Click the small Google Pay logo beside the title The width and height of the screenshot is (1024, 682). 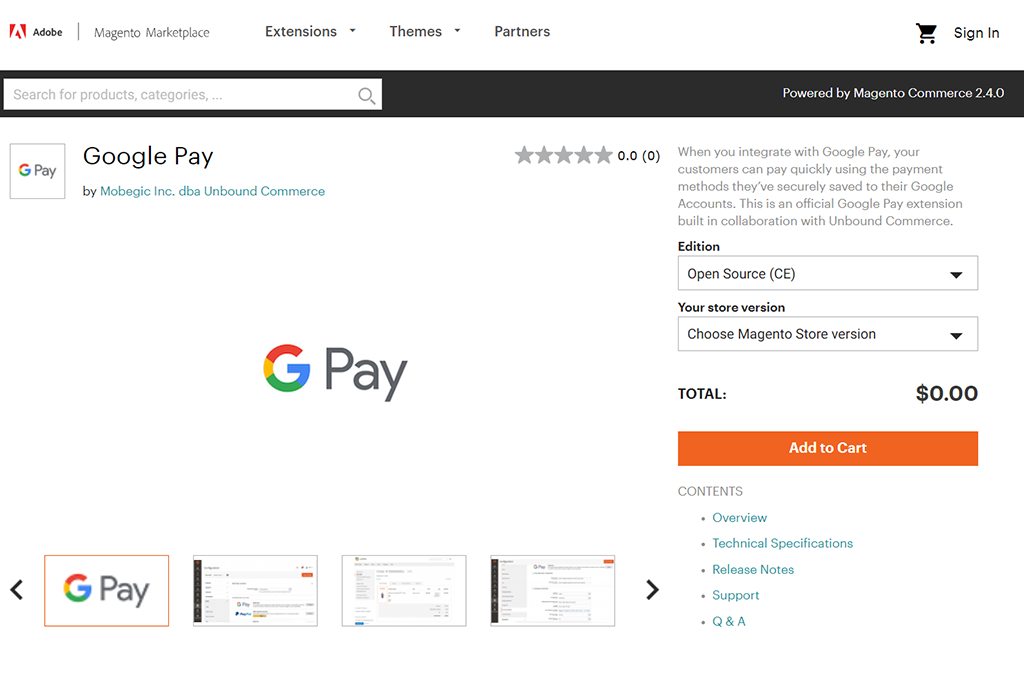37,170
